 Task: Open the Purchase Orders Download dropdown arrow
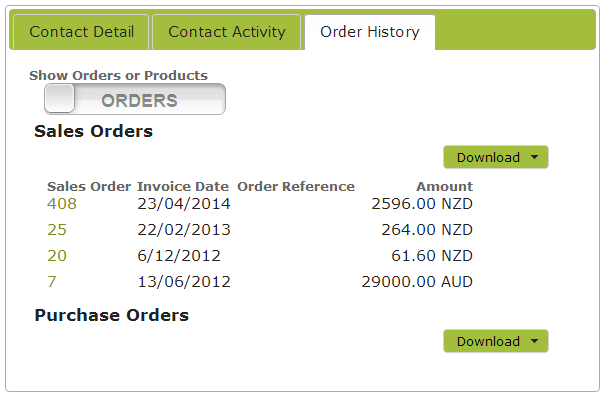(x=535, y=341)
